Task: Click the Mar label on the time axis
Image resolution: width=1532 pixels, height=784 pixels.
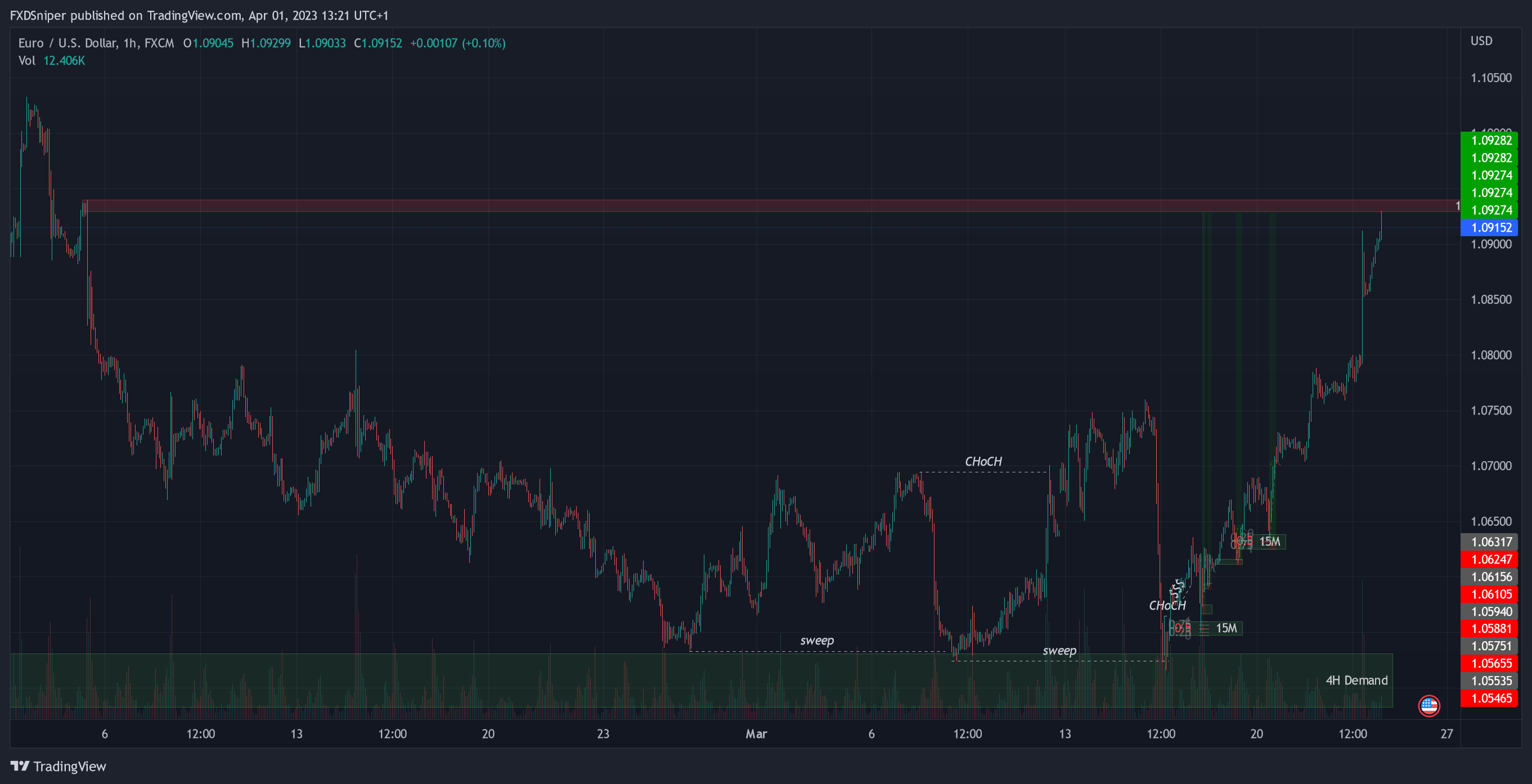Action: [756, 733]
